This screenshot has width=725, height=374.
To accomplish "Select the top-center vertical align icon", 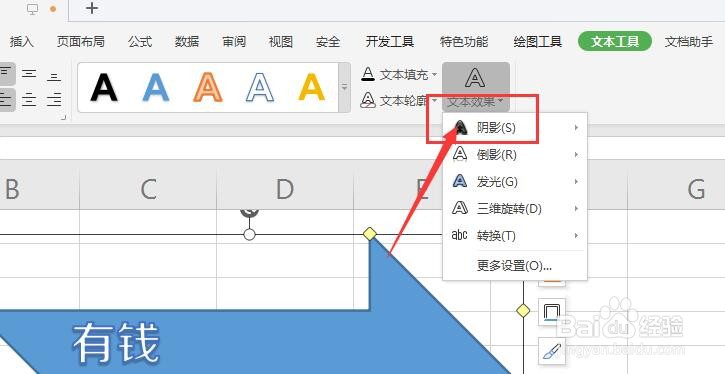I will 29,74.
